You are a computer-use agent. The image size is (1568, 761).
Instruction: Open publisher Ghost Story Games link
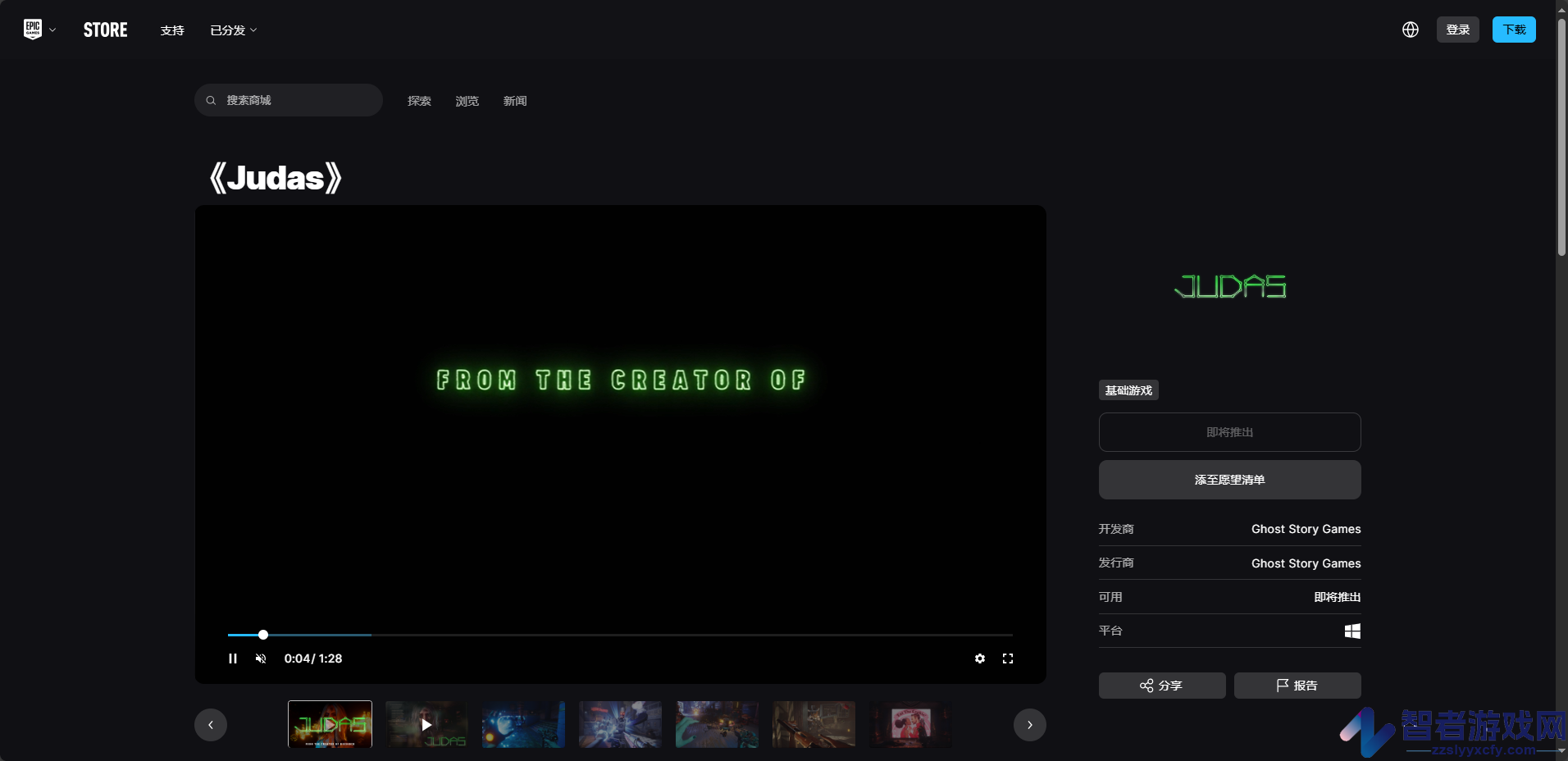tap(1306, 563)
